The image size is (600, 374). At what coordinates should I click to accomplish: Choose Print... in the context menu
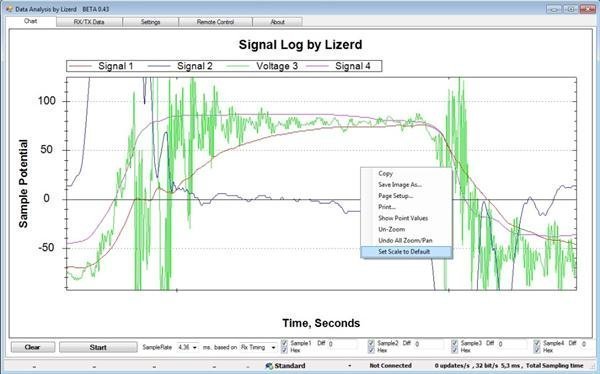pos(406,207)
